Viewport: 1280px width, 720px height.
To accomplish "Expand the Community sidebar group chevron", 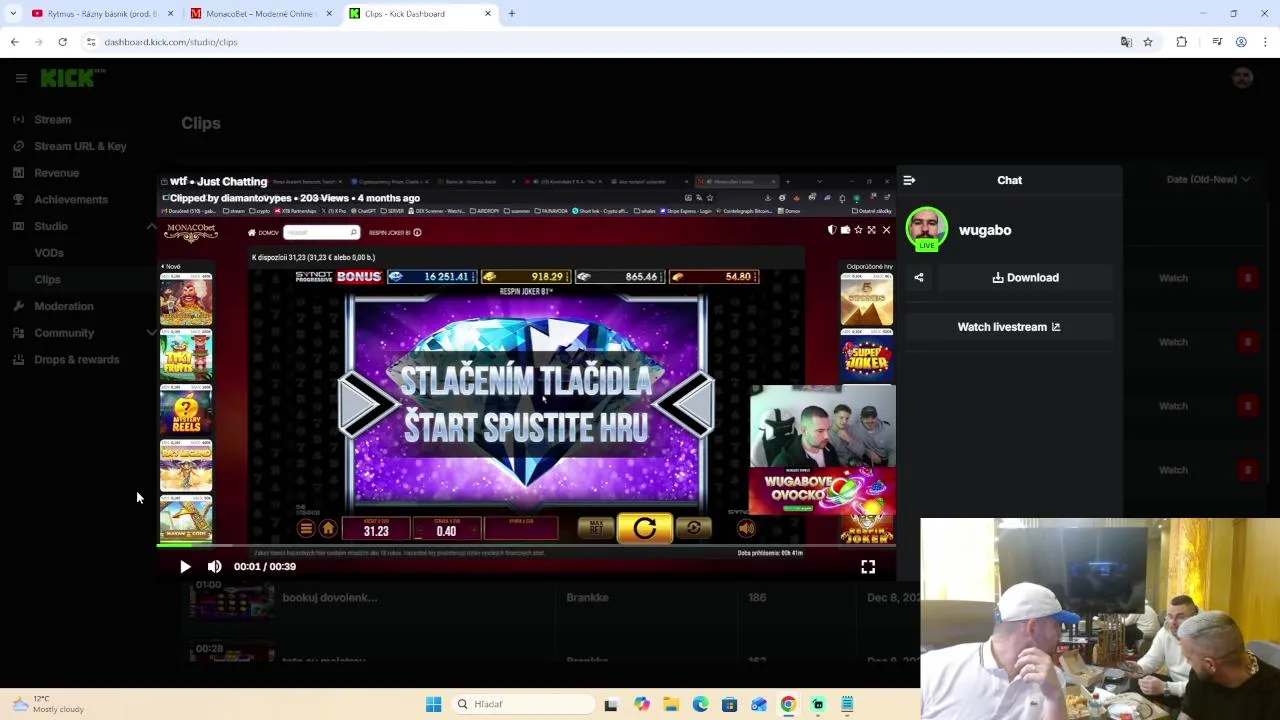I will pyautogui.click(x=152, y=333).
